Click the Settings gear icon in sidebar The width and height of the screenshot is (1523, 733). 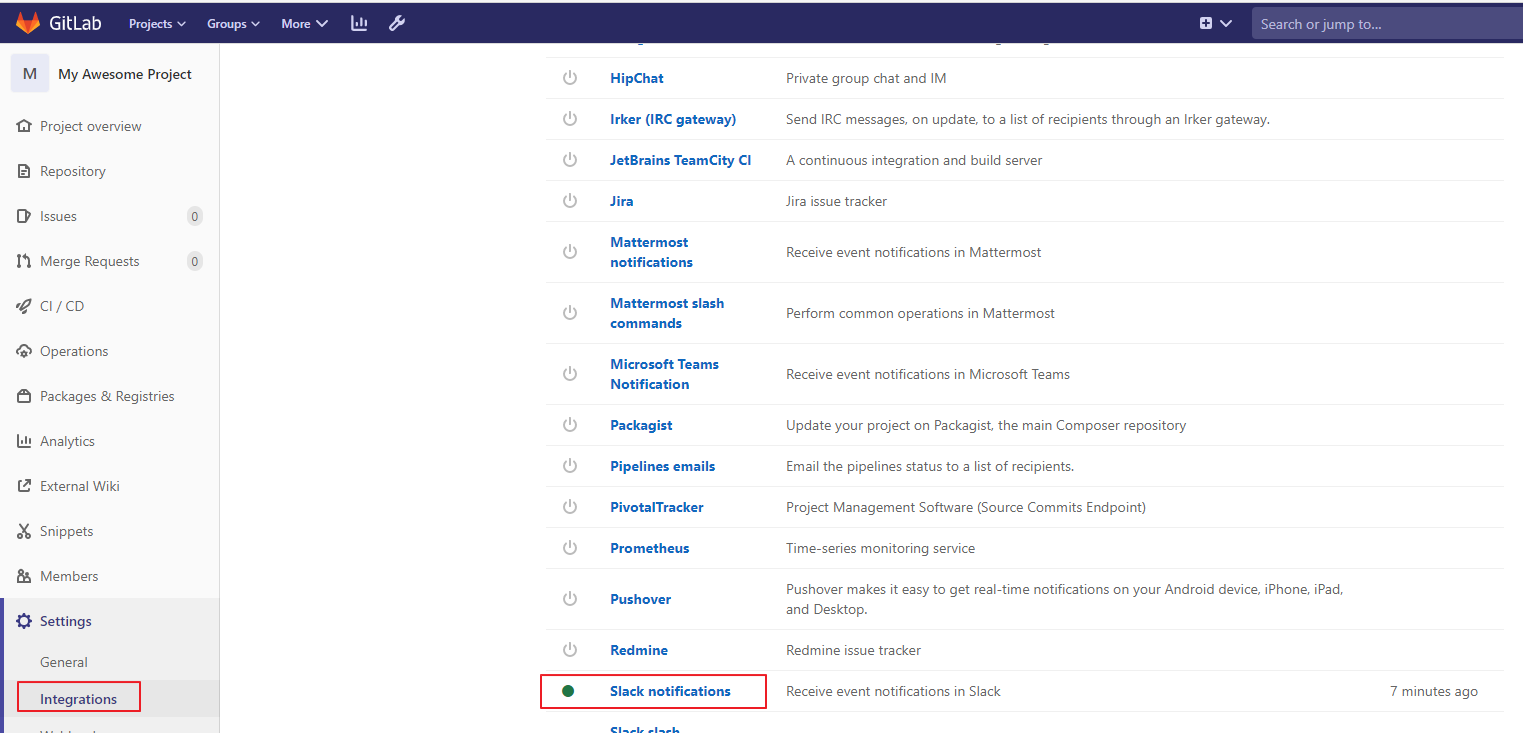(x=24, y=621)
